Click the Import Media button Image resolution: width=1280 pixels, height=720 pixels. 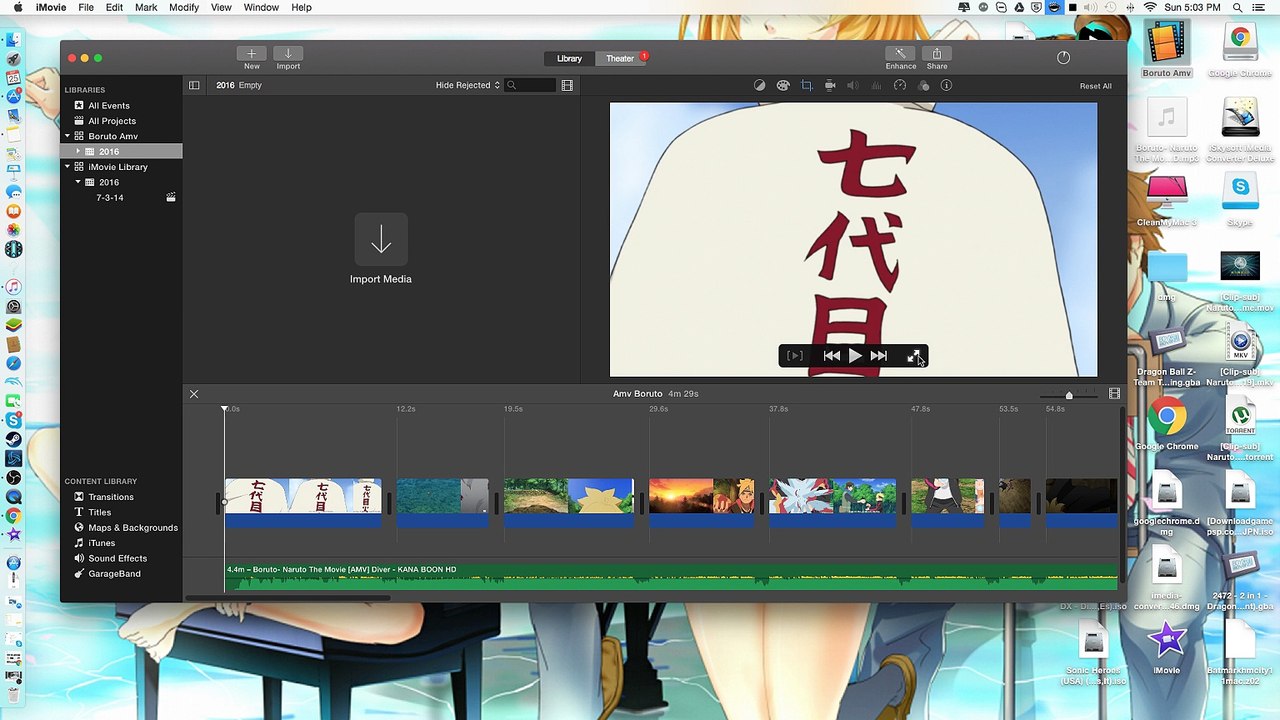tap(381, 249)
